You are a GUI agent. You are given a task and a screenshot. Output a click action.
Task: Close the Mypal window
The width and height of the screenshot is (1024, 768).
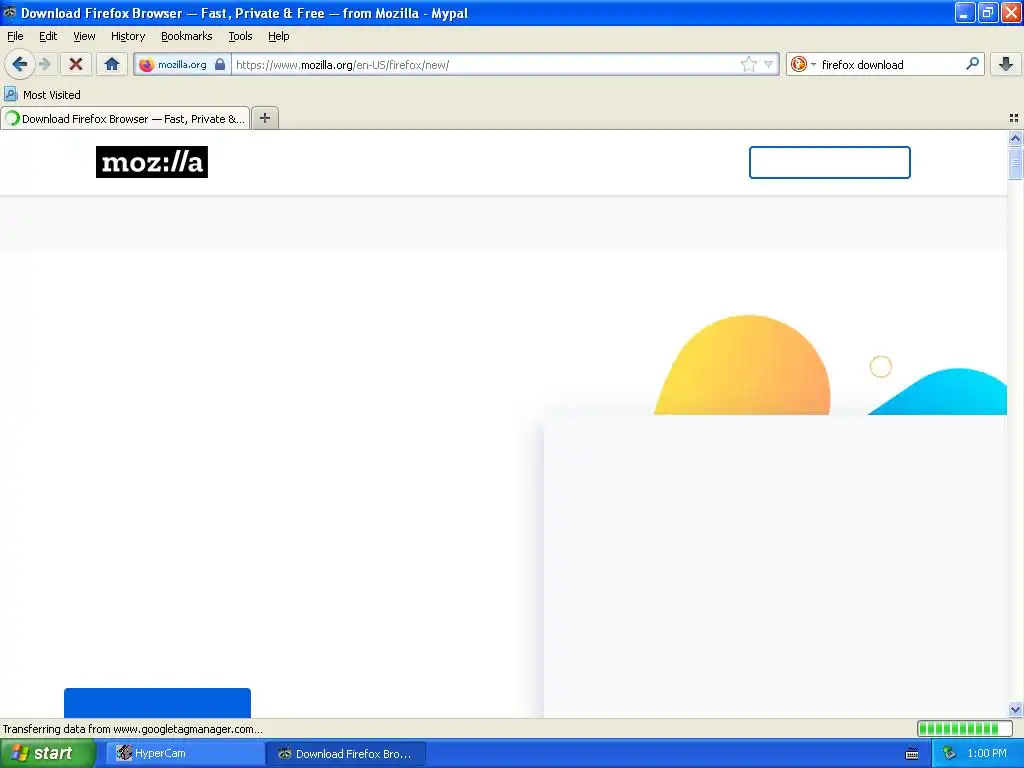pyautogui.click(x=1011, y=12)
